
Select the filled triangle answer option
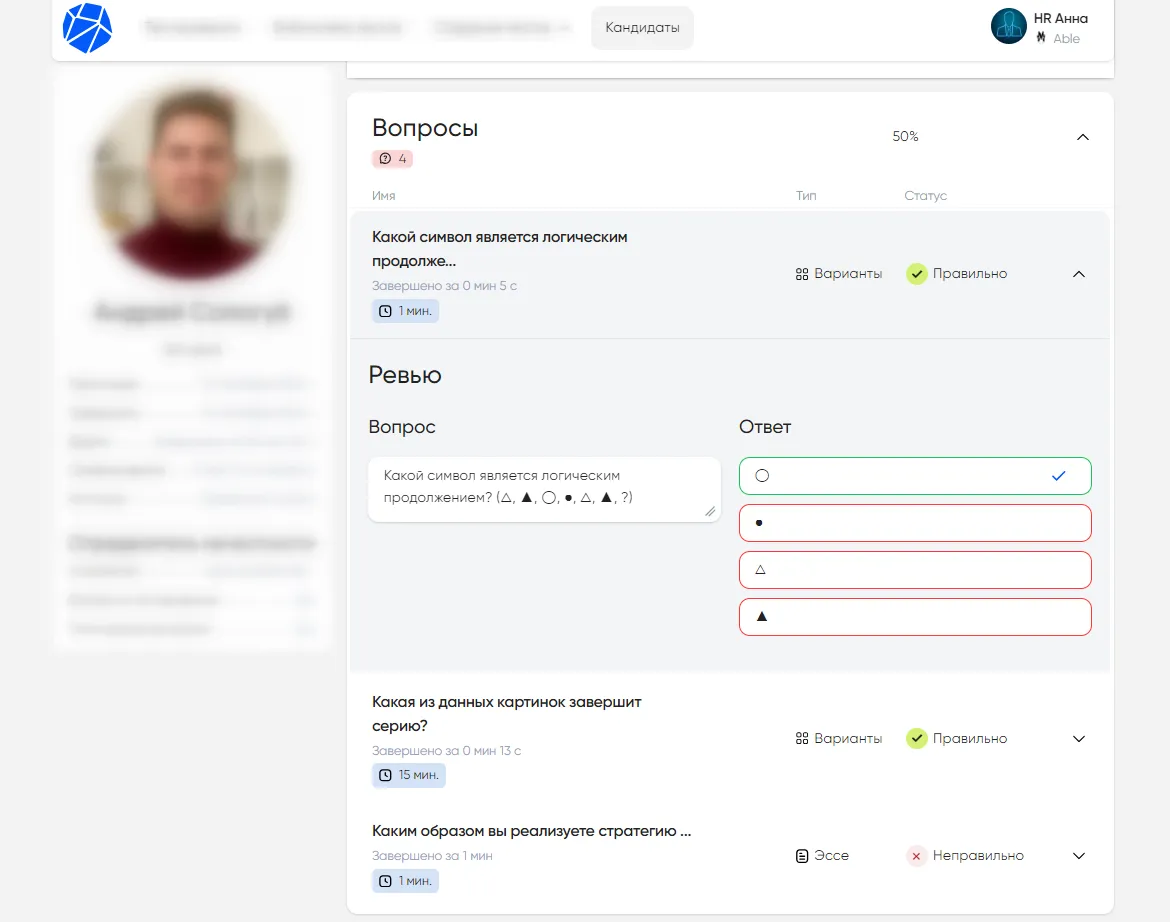(914, 617)
